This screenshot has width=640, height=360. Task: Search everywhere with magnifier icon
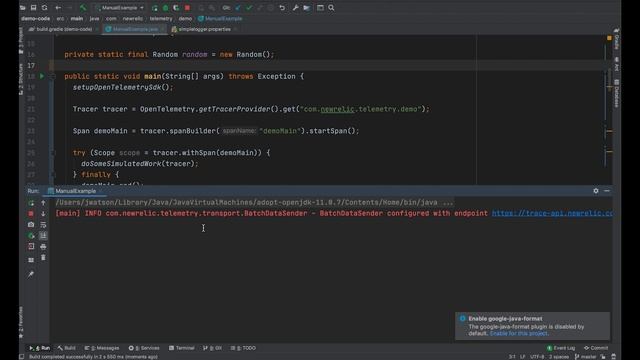click(x=331, y=8)
